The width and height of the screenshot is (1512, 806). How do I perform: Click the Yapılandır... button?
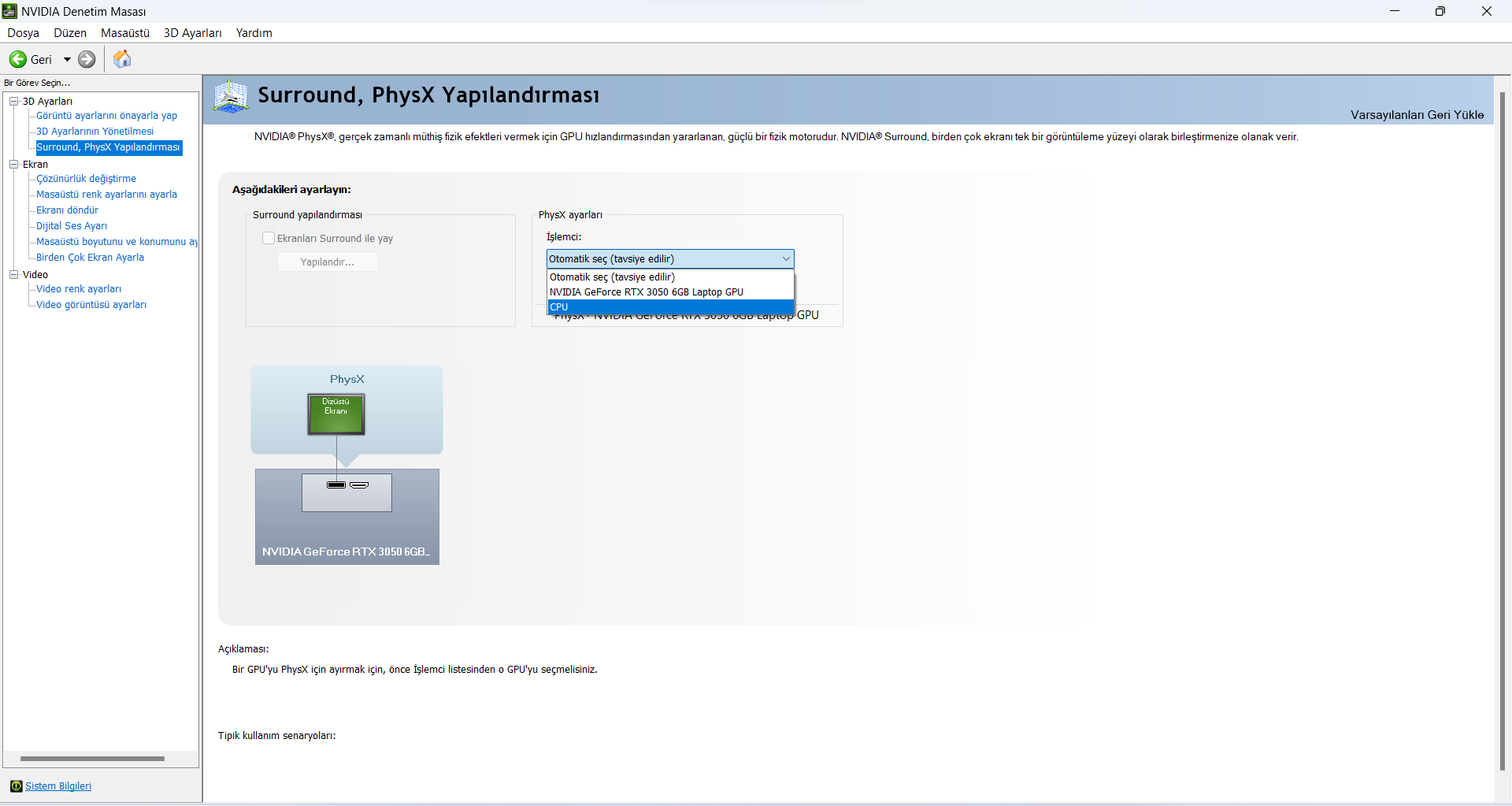(x=328, y=262)
